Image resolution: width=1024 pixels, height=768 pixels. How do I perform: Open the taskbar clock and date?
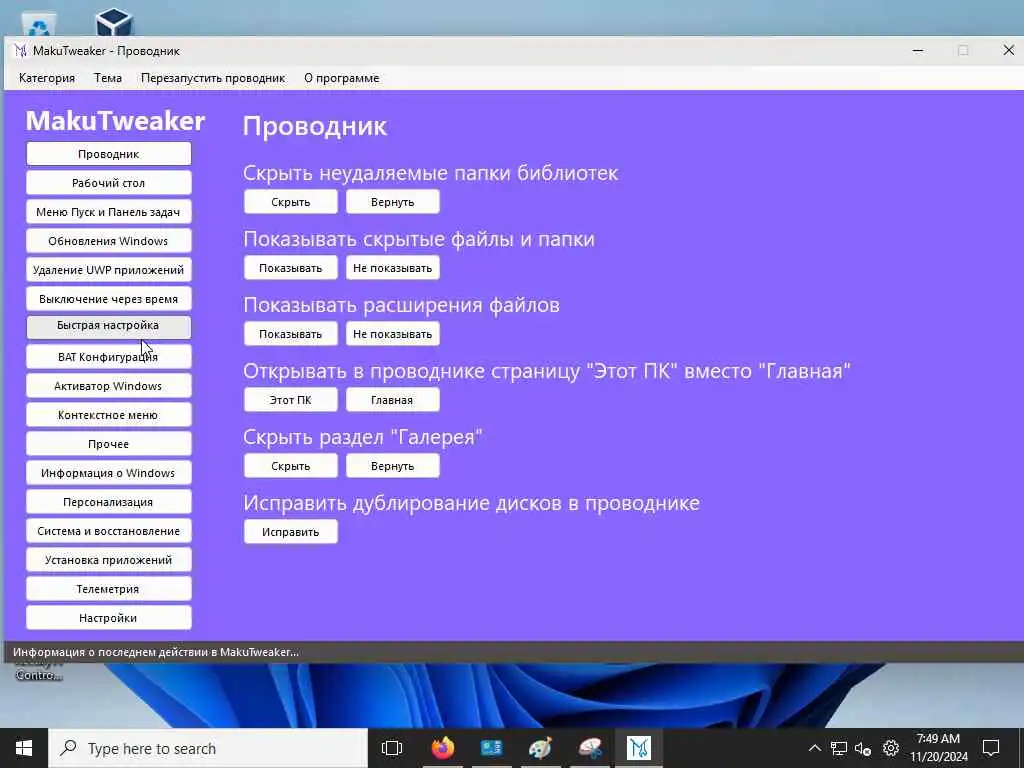[x=938, y=748]
